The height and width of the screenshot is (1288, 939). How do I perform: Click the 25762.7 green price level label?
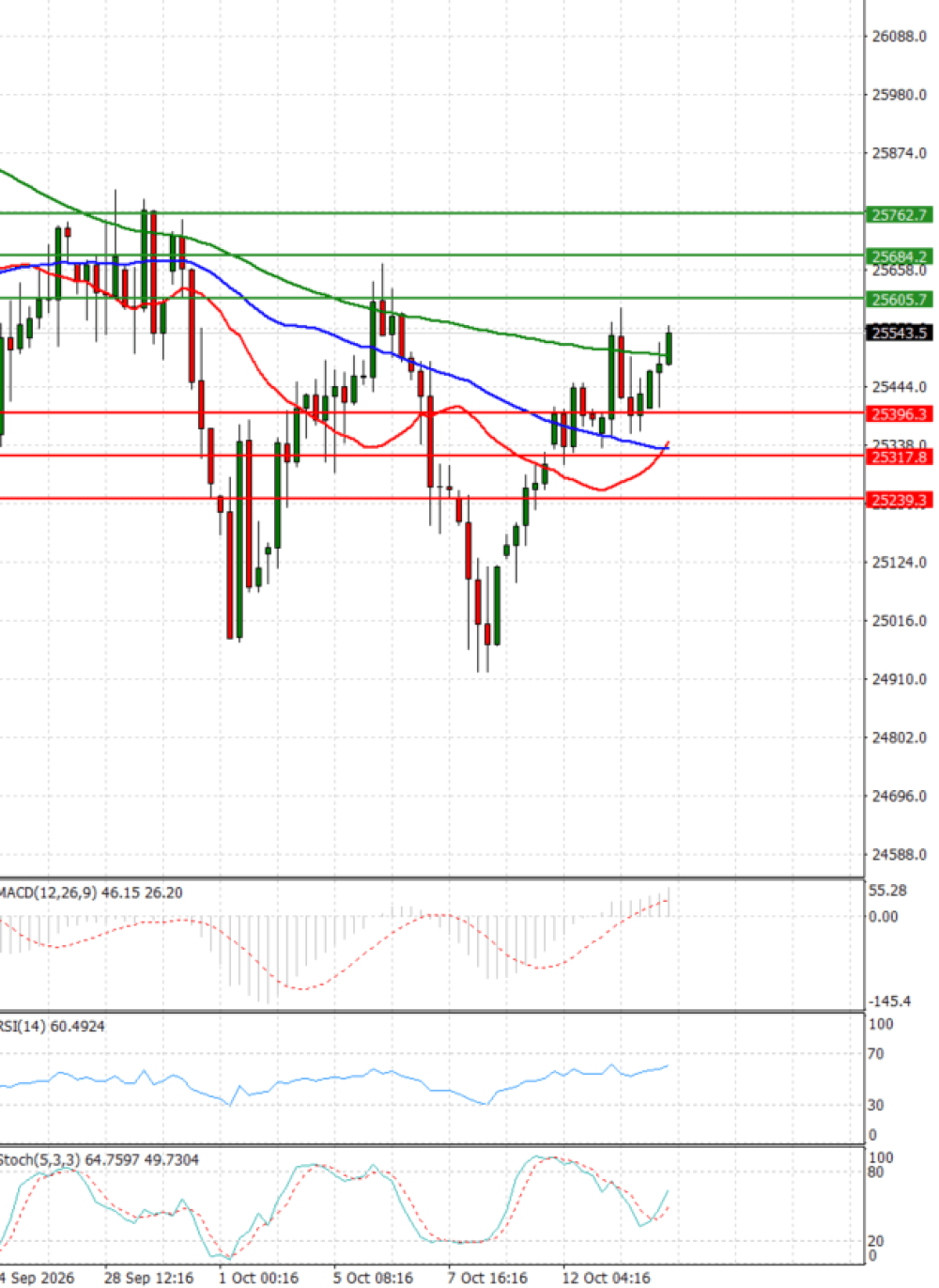point(899,215)
